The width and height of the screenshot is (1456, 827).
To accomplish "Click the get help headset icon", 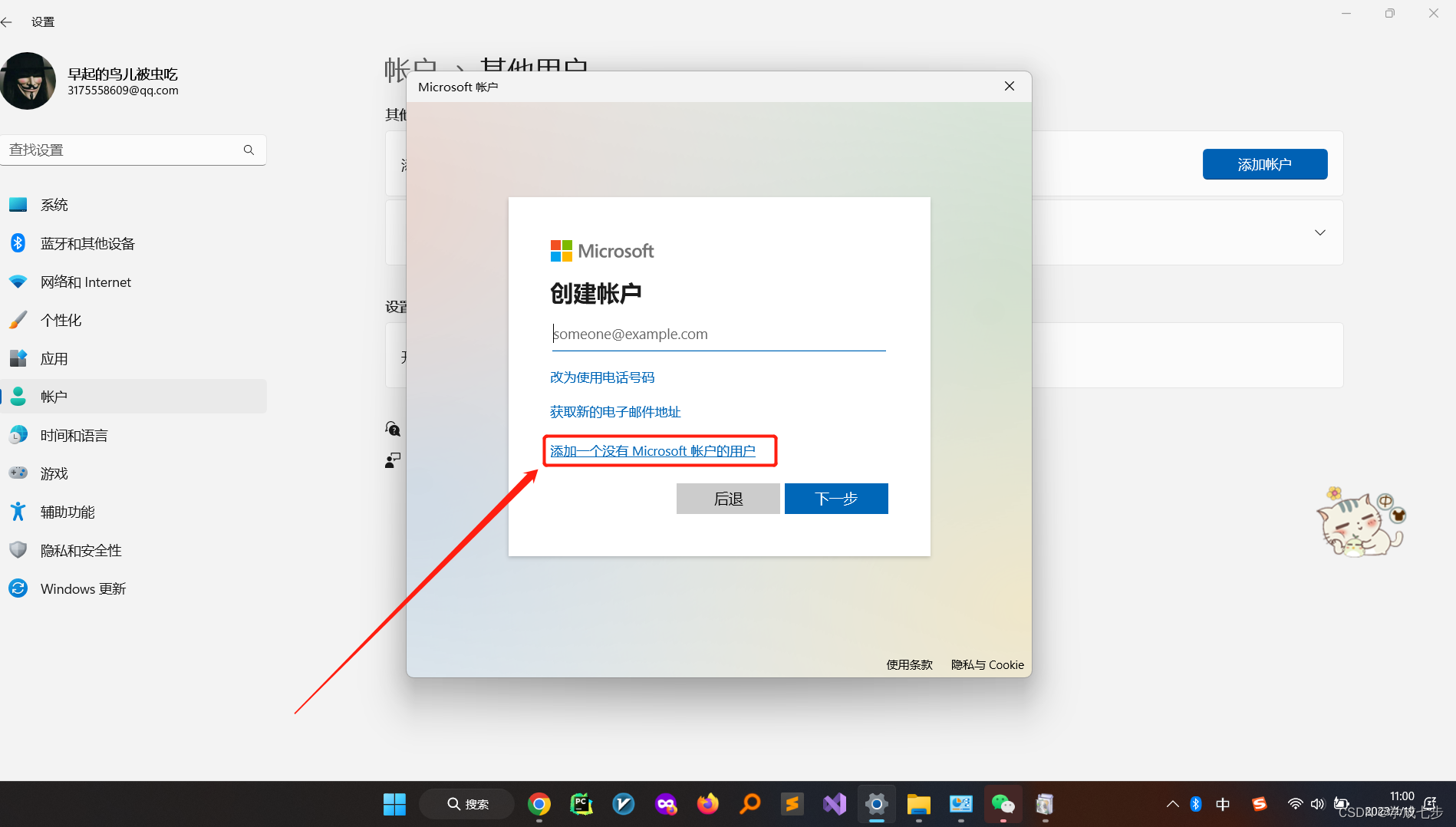I will (x=393, y=429).
